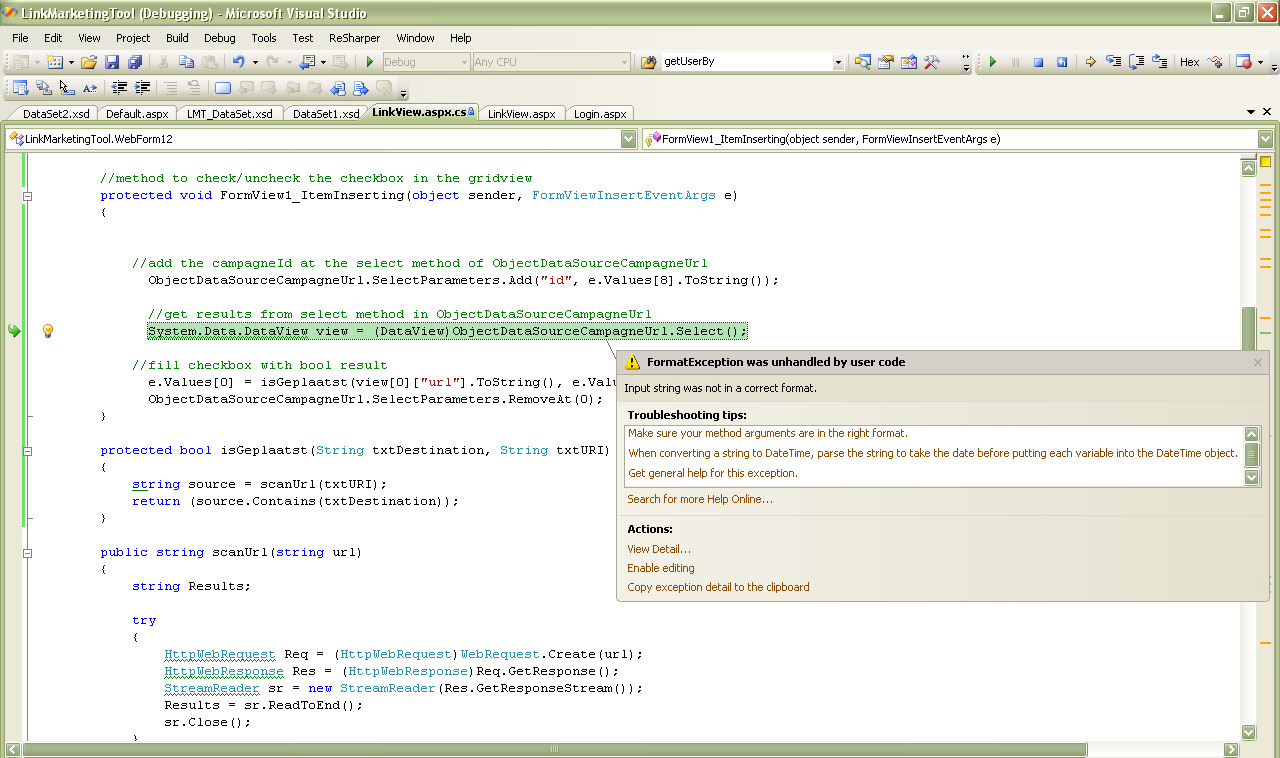
Task: Stop debugging with the blue square icon
Action: [1038, 62]
